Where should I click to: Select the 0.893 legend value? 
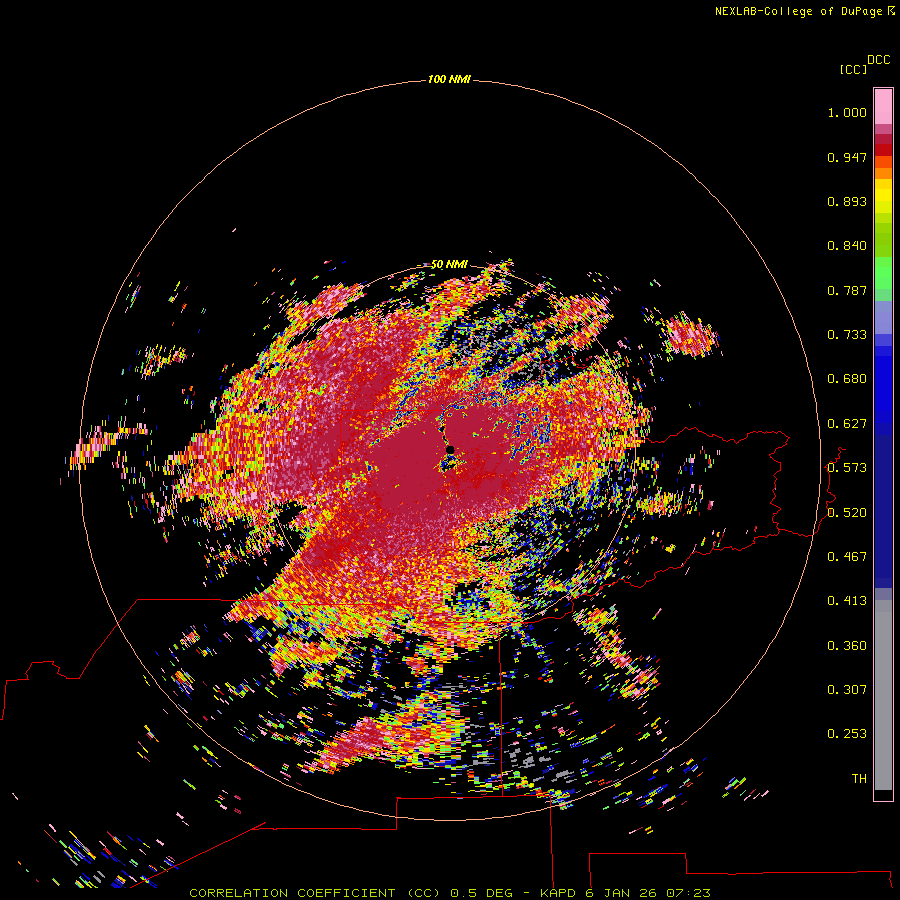tap(847, 201)
